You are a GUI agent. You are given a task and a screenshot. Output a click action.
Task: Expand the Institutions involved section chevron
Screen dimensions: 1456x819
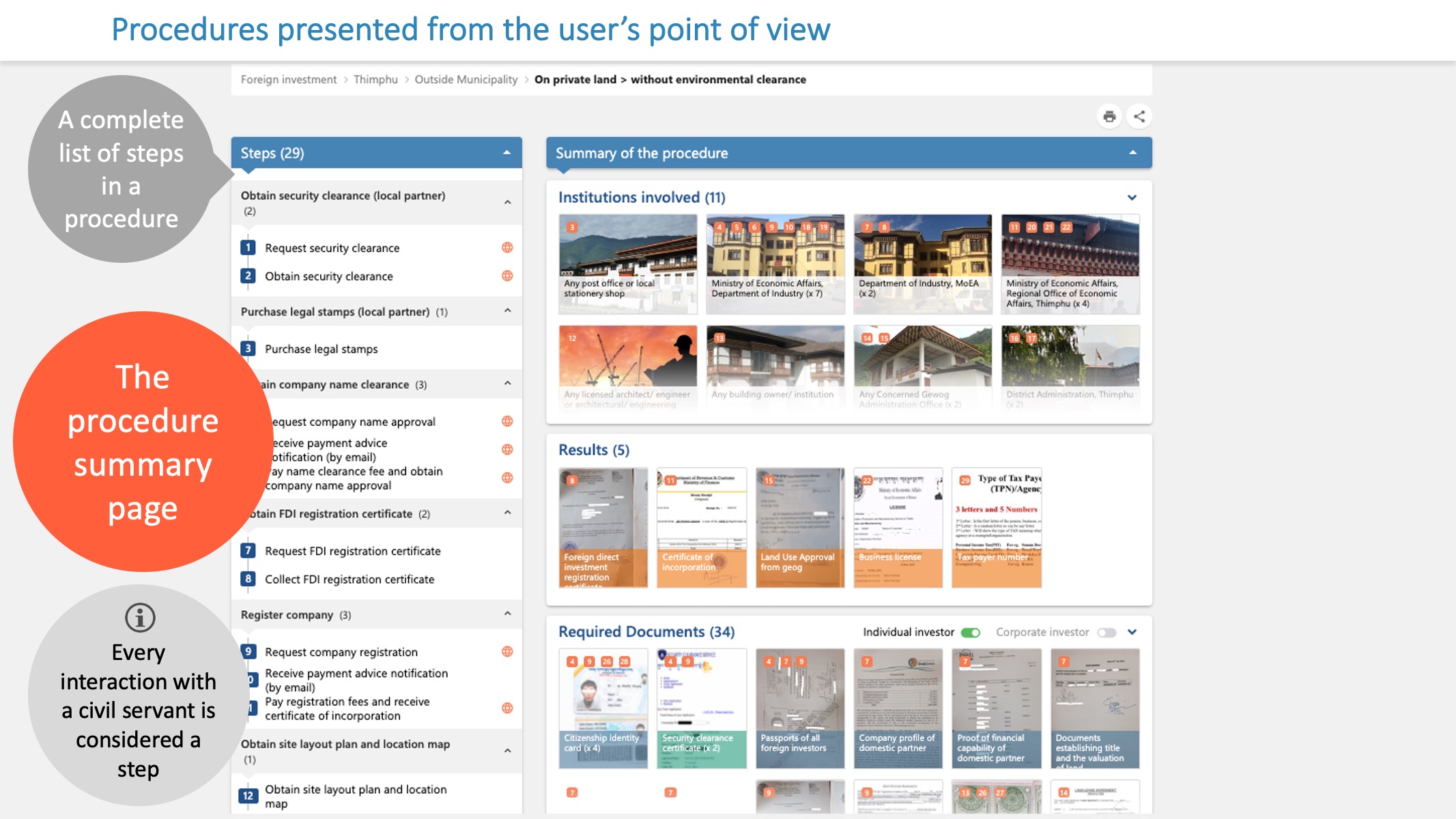(x=1132, y=198)
